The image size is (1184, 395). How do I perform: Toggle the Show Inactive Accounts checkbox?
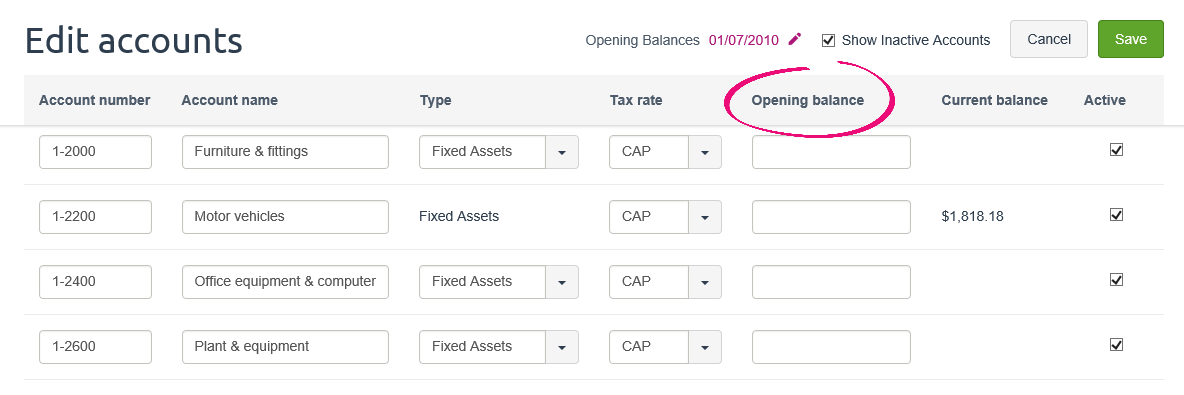click(828, 40)
